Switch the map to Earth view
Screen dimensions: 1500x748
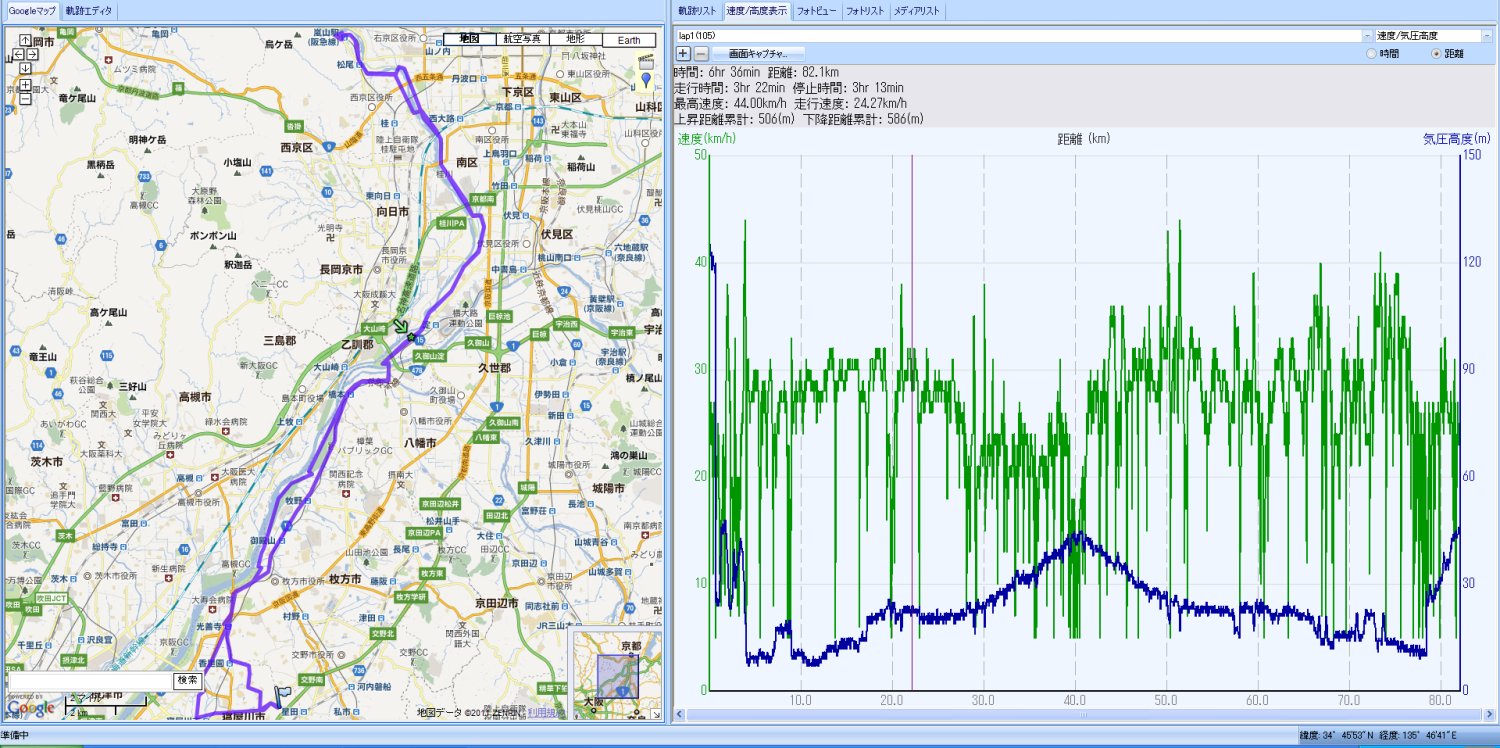[629, 39]
